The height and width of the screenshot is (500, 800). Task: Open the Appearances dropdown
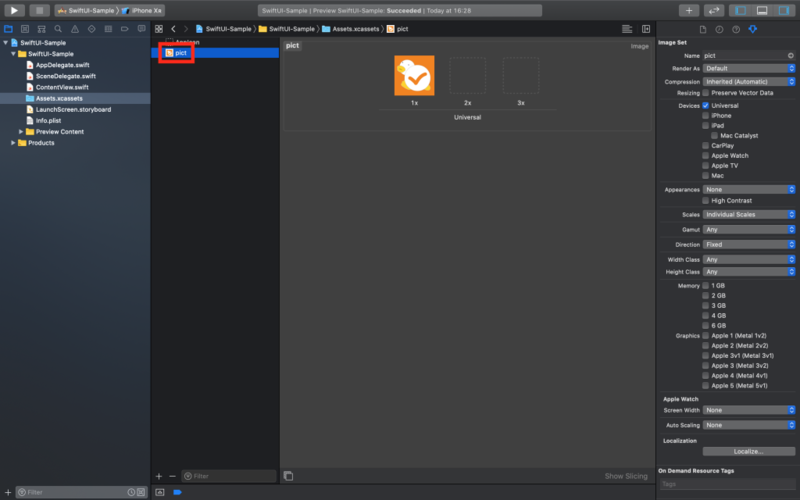pos(749,189)
